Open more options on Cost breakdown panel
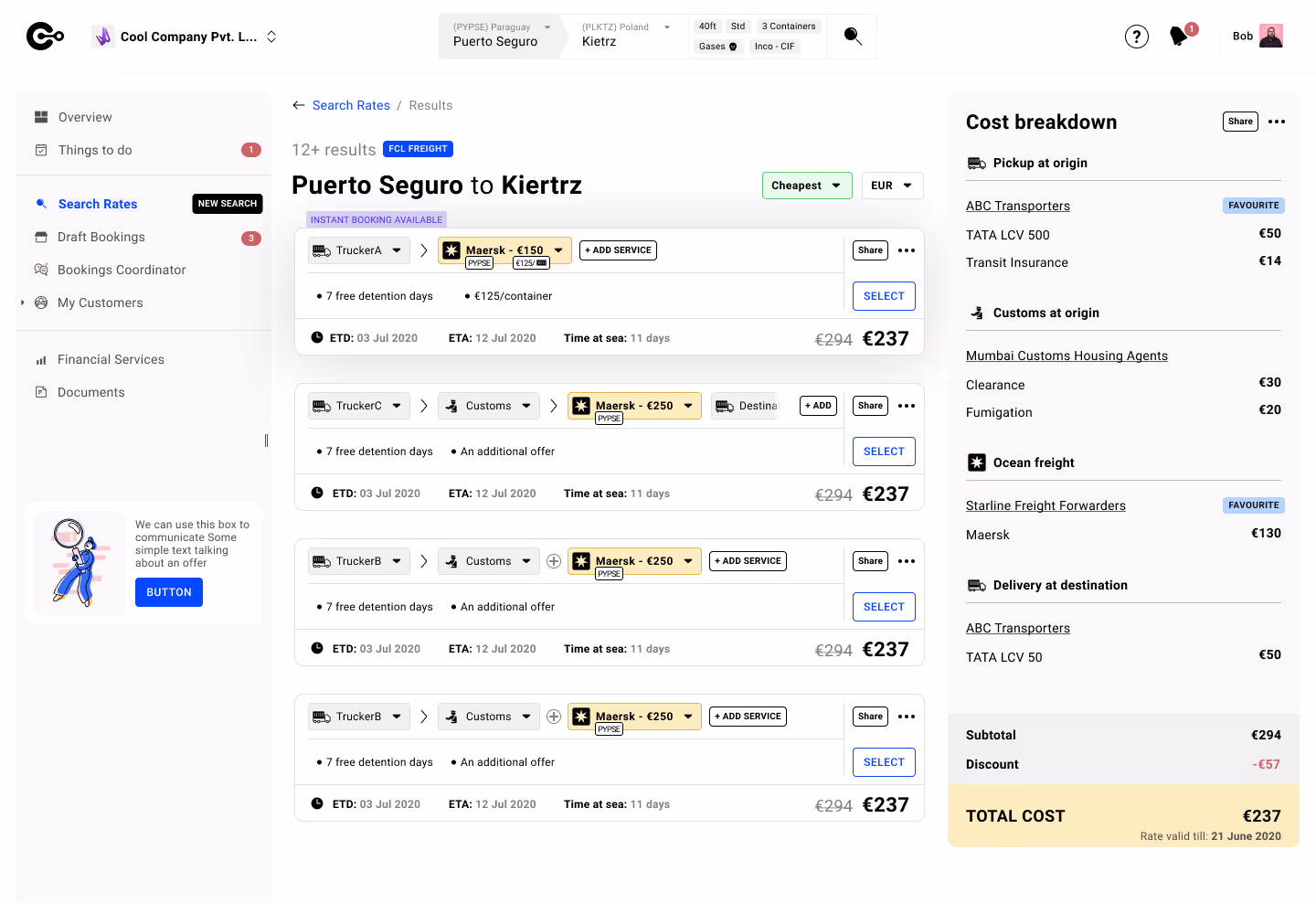This screenshot has width=1316, height=903. tap(1277, 122)
